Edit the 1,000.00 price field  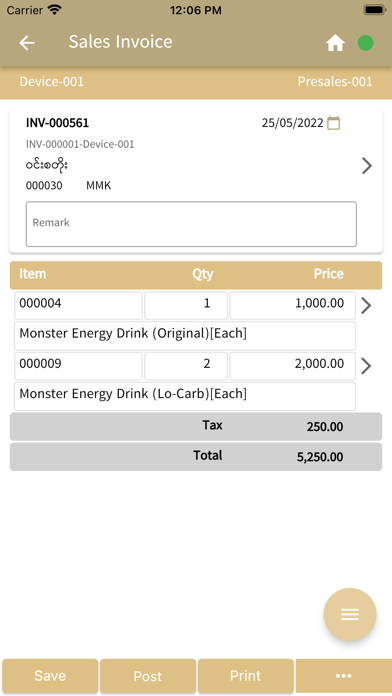[293, 305]
